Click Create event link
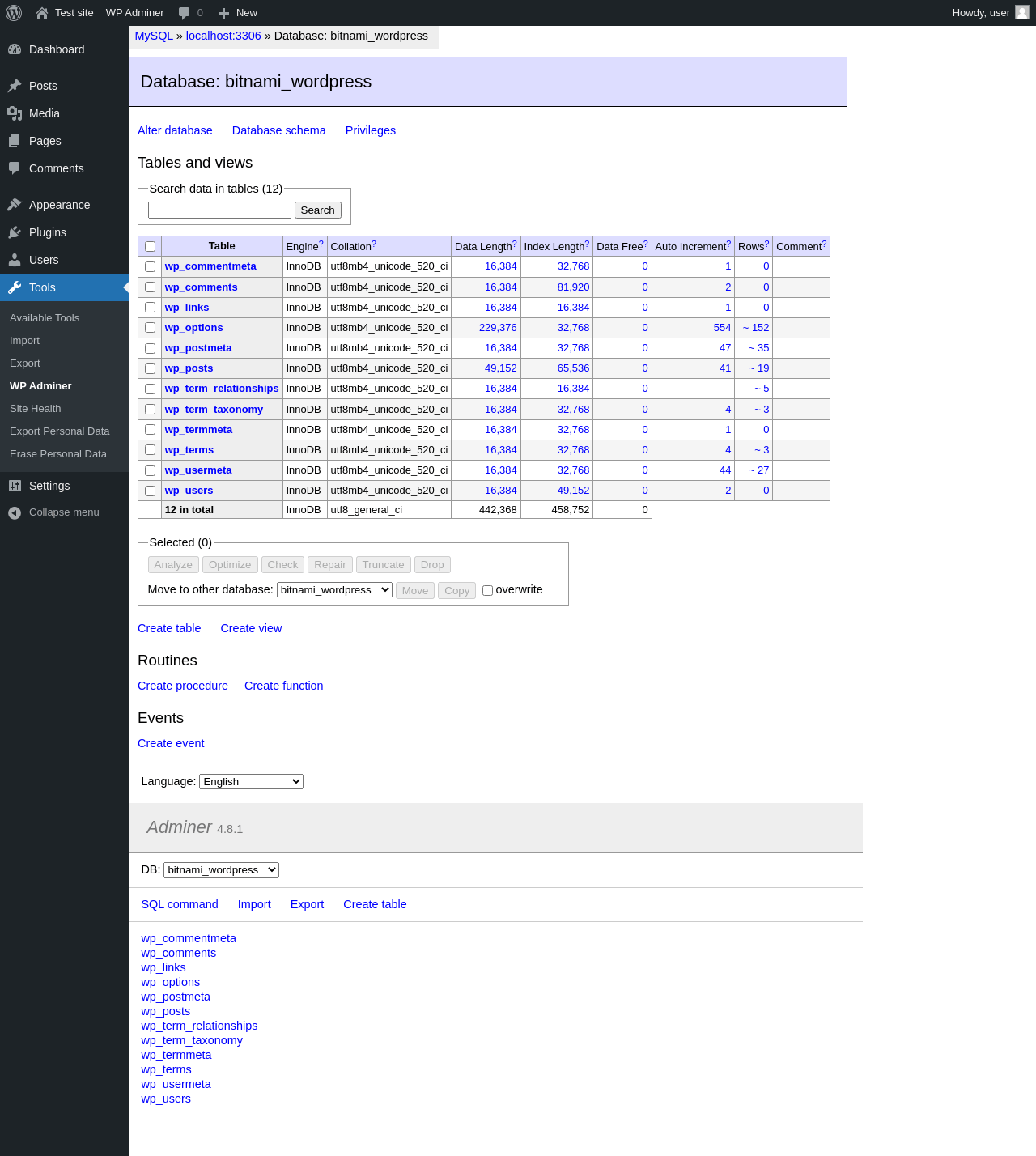The width and height of the screenshot is (1036, 1156). pyautogui.click(x=171, y=743)
